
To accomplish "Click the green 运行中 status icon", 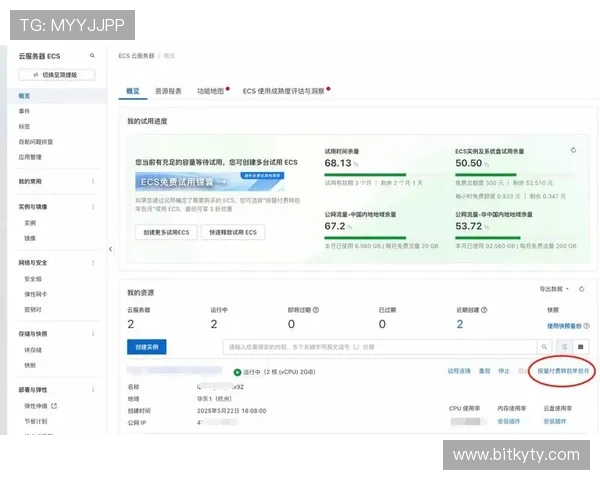I will [x=237, y=372].
